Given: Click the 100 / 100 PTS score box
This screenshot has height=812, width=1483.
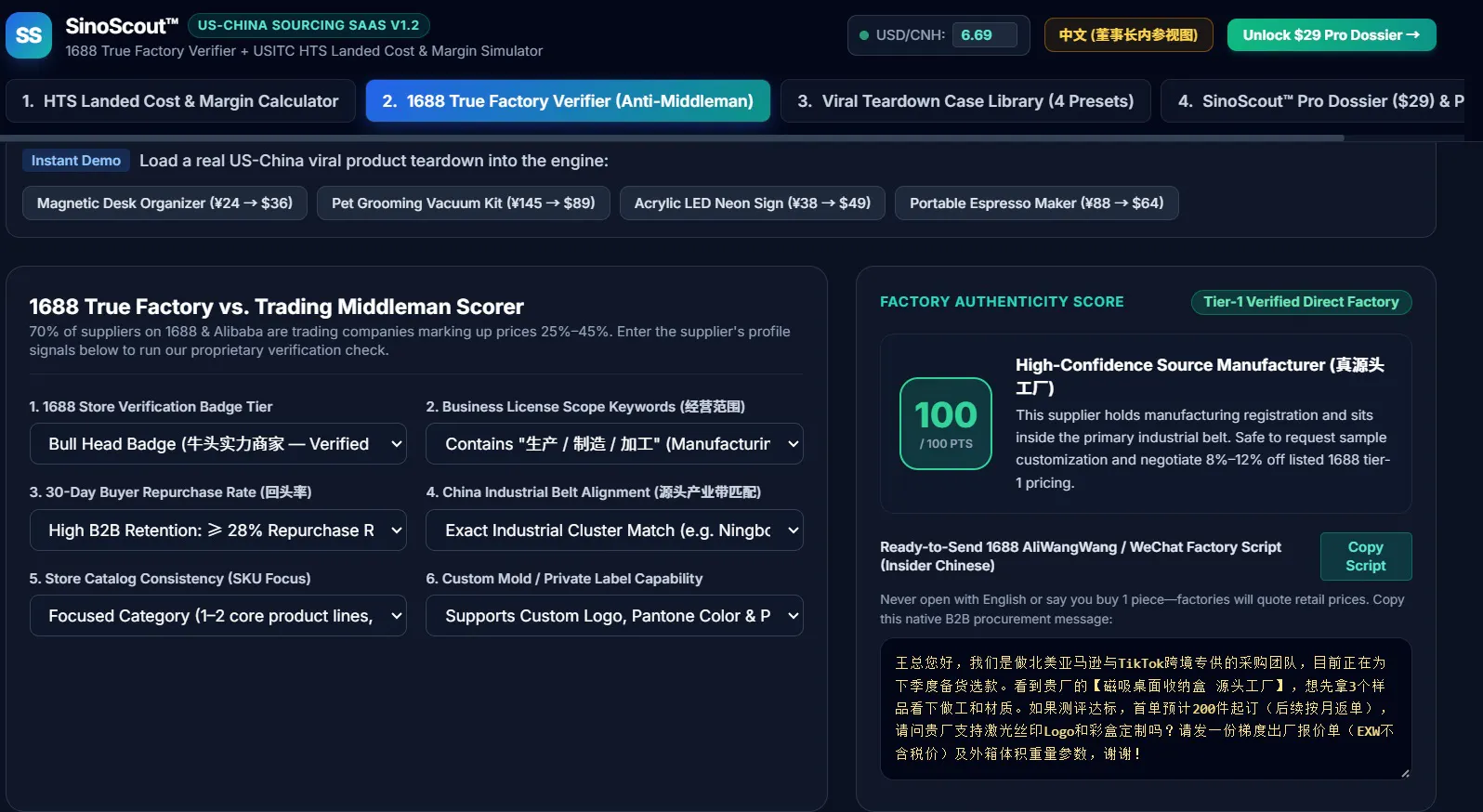Looking at the screenshot, I should [x=946, y=424].
